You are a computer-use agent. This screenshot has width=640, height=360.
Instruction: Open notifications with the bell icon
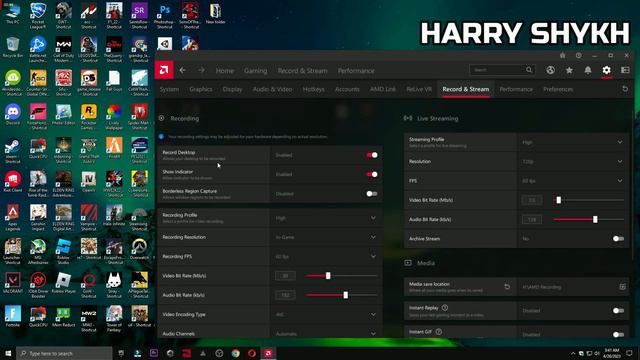588,70
